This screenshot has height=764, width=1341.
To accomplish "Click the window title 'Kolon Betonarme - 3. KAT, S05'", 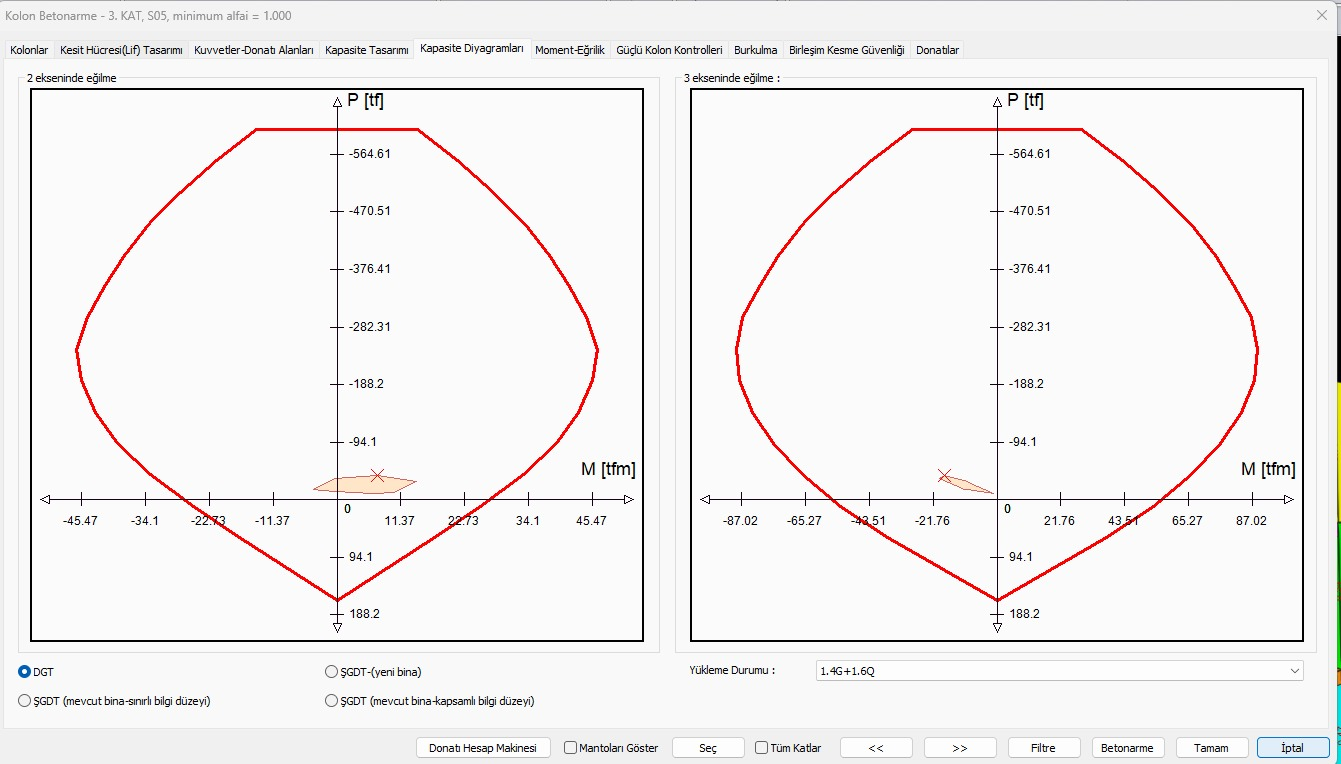I will click(149, 16).
